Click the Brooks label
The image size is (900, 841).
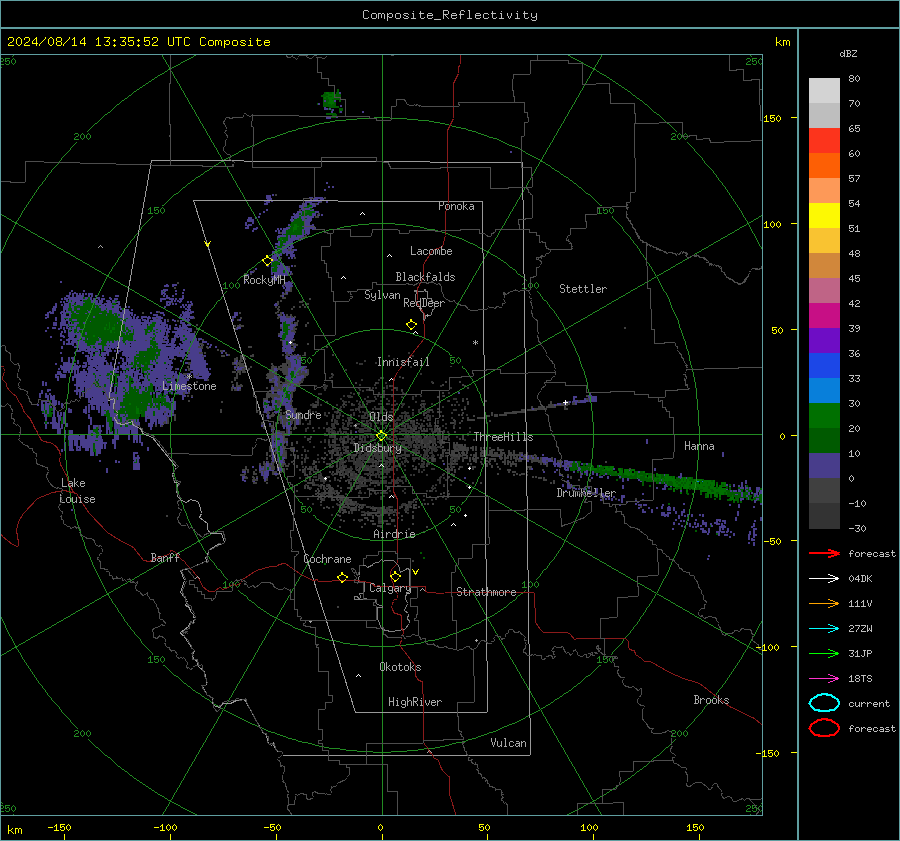[x=711, y=700]
